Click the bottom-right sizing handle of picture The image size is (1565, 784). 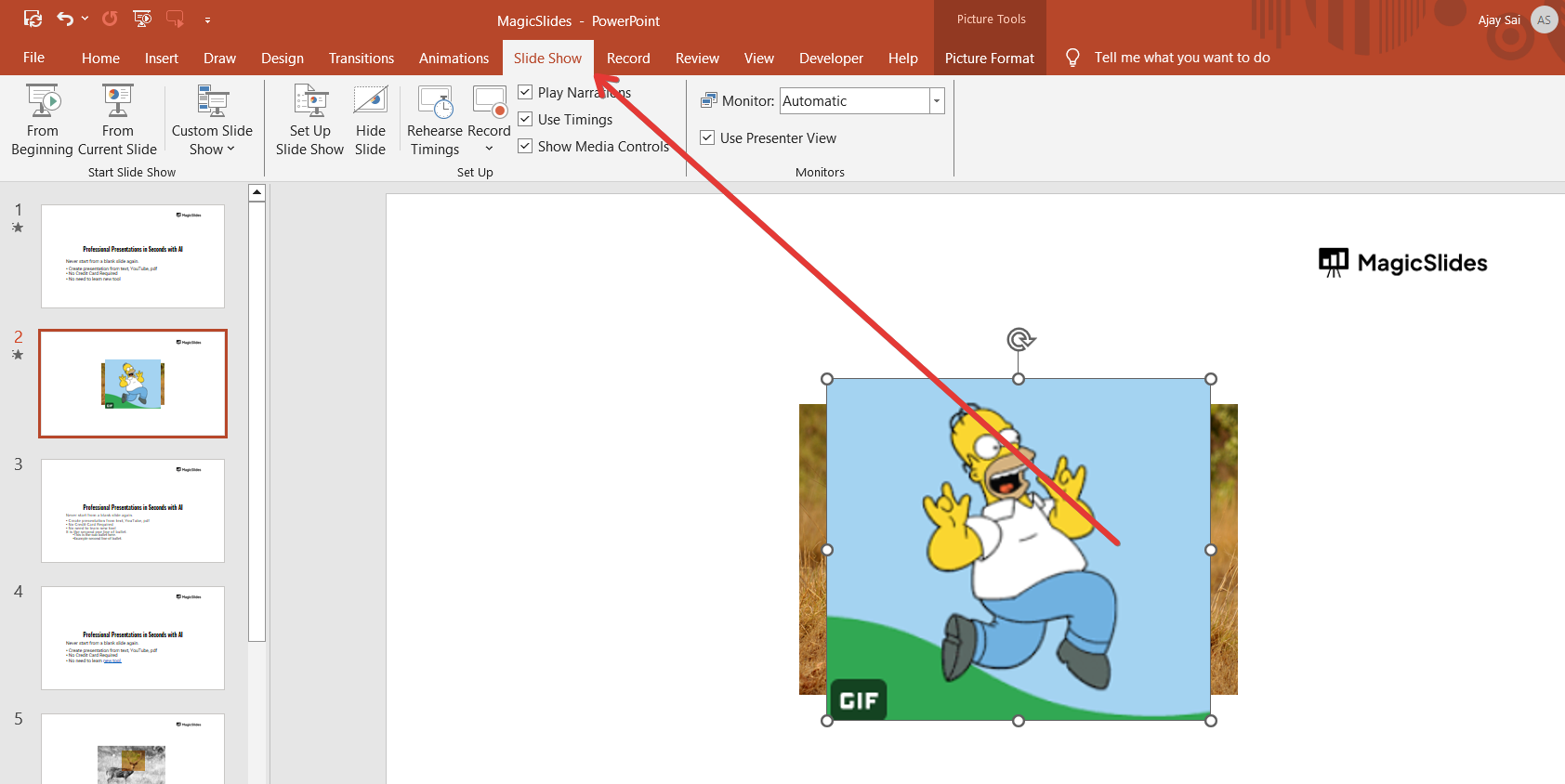(1211, 721)
